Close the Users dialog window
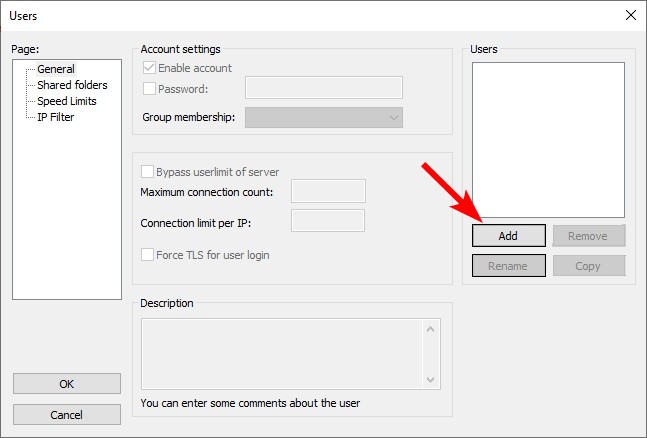The height and width of the screenshot is (438, 647). click(630, 15)
